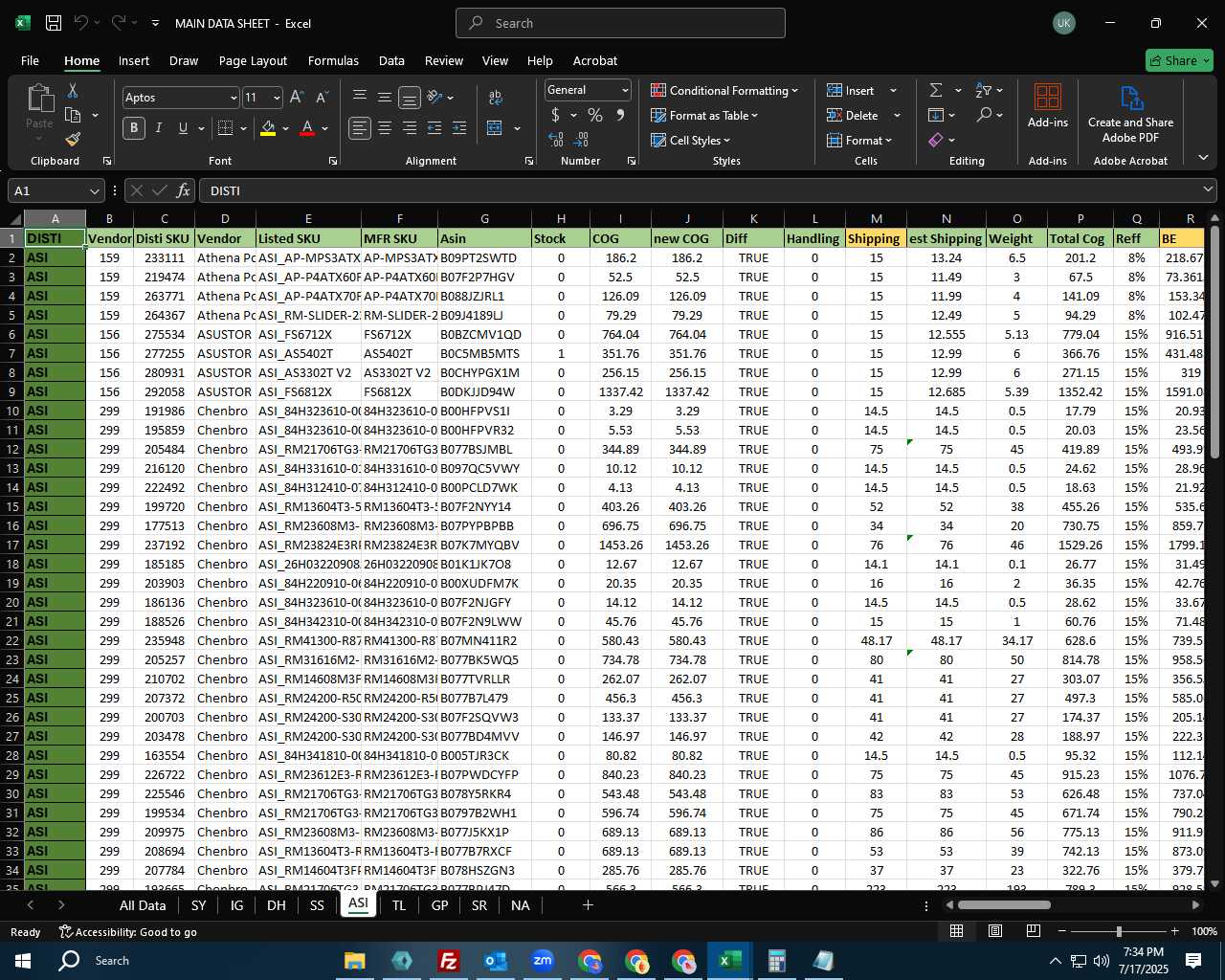
Task: Open the Name Box dropdown arrow
Action: (94, 190)
